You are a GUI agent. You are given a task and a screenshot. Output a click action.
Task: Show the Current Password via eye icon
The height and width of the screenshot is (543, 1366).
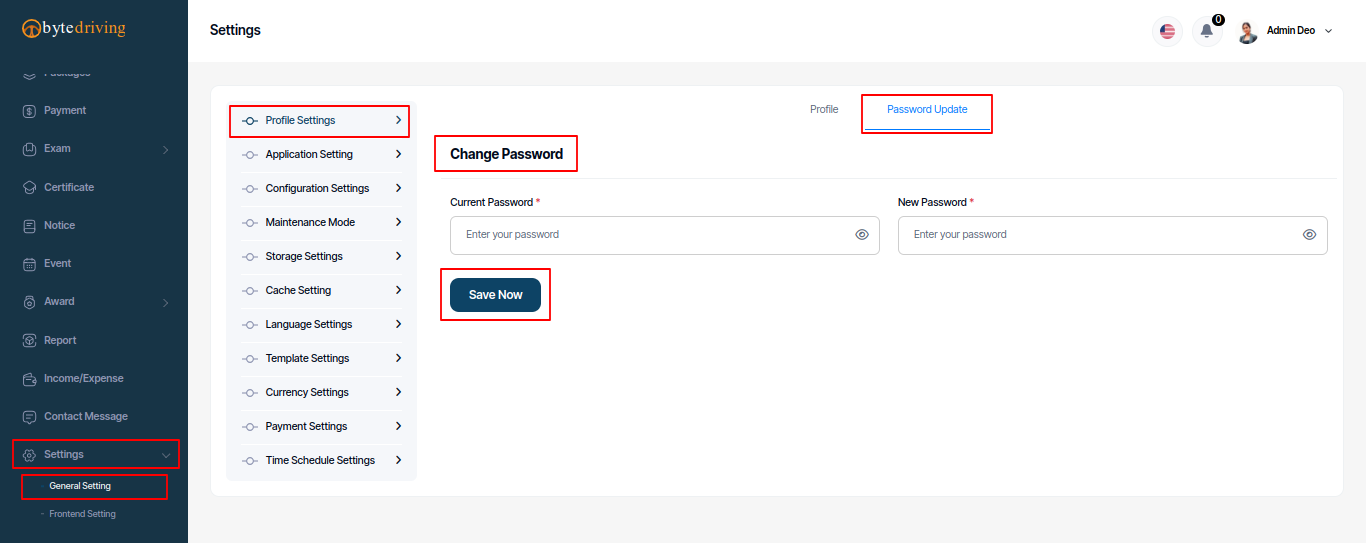862,235
